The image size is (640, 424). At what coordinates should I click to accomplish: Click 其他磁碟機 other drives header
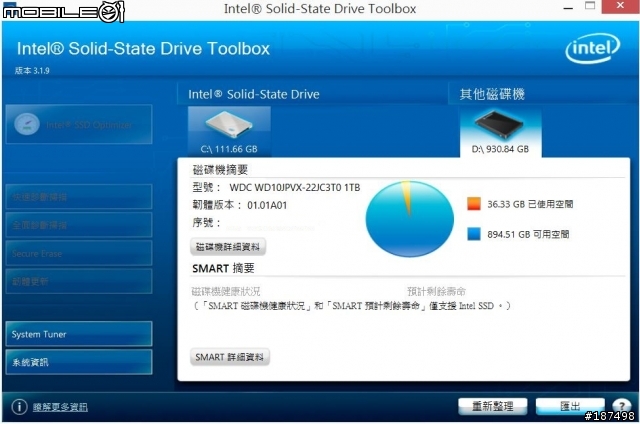492,94
